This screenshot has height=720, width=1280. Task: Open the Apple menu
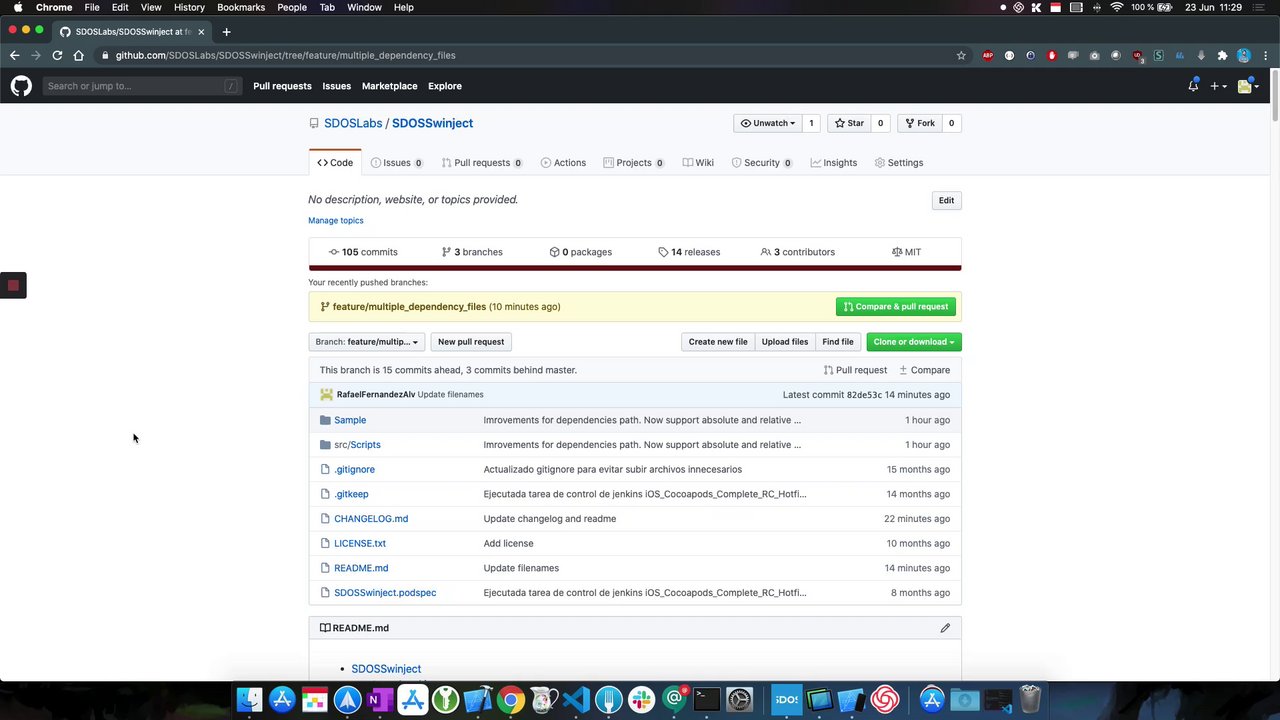pyautogui.click(x=17, y=7)
